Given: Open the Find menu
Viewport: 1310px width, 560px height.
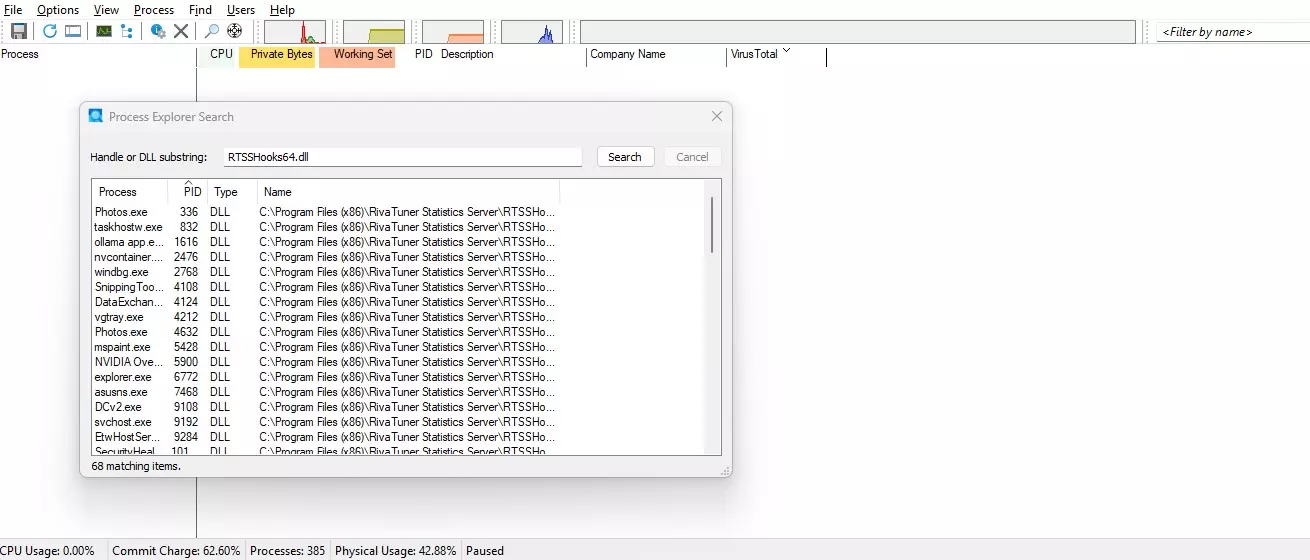Looking at the screenshot, I should pos(200,10).
